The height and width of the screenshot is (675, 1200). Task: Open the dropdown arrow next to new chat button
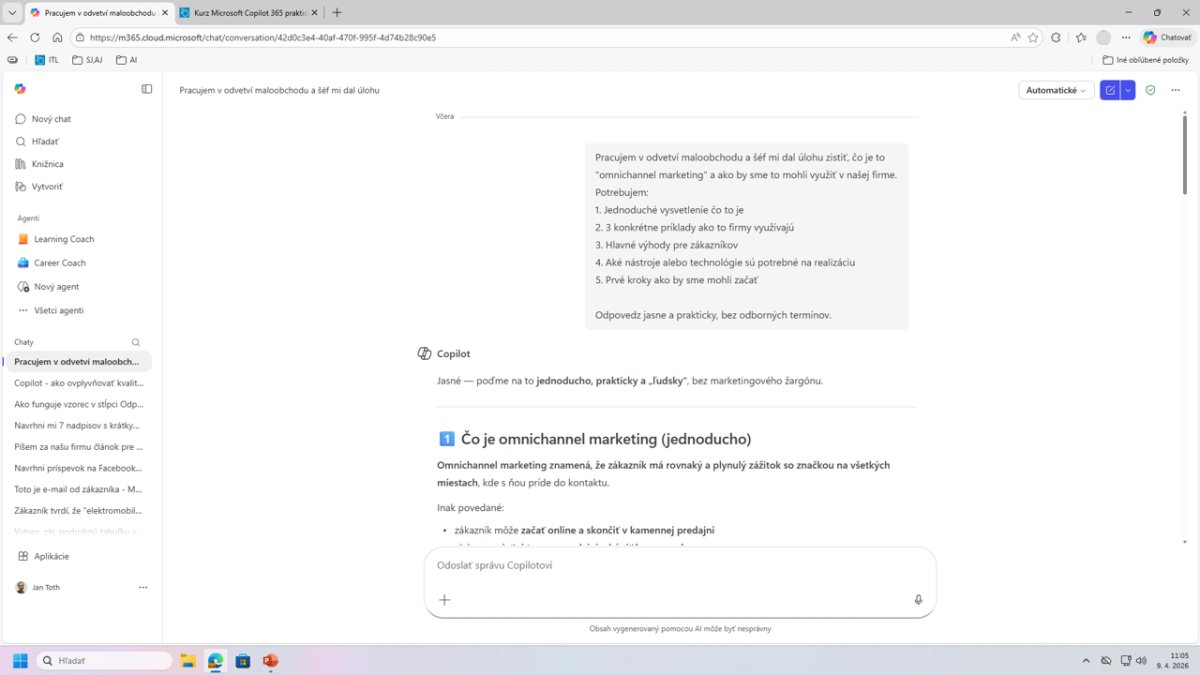(1128, 90)
